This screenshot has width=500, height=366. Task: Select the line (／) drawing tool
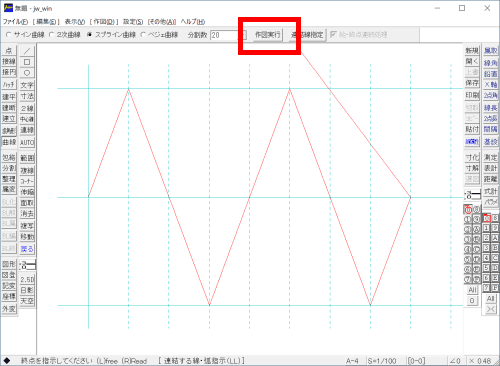(27, 51)
